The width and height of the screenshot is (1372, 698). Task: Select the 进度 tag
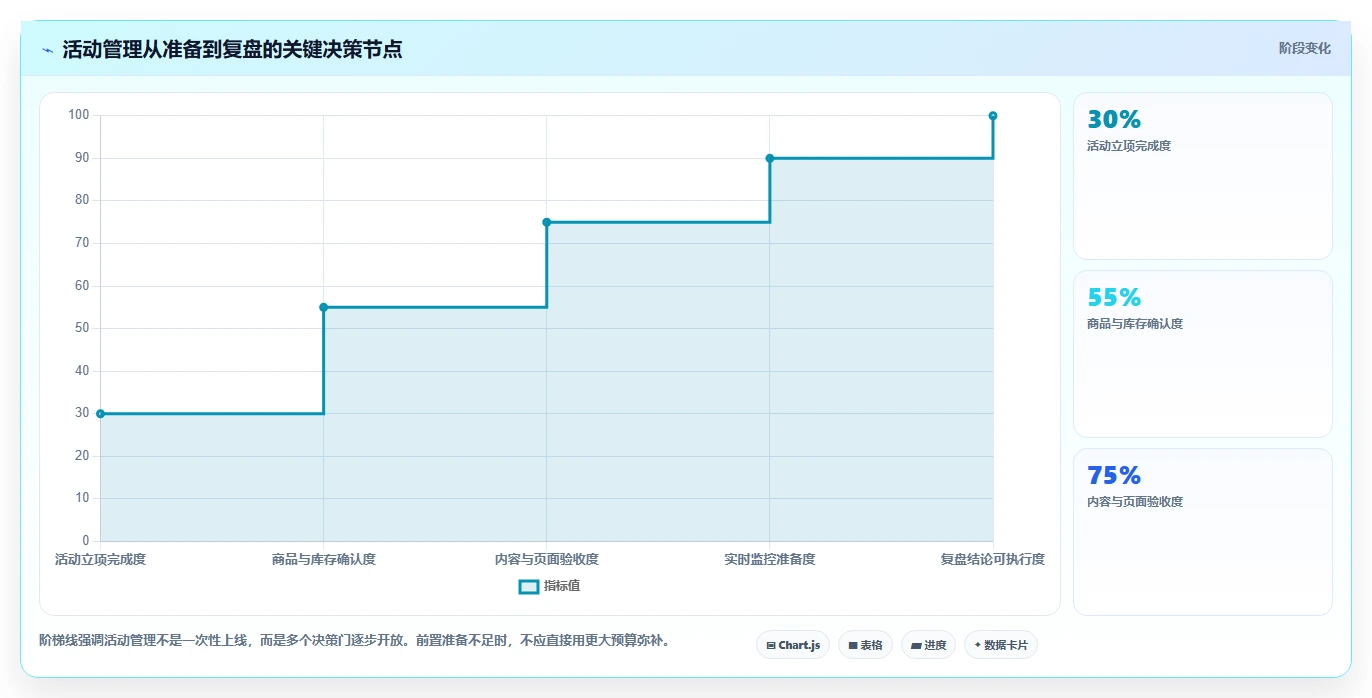click(928, 645)
